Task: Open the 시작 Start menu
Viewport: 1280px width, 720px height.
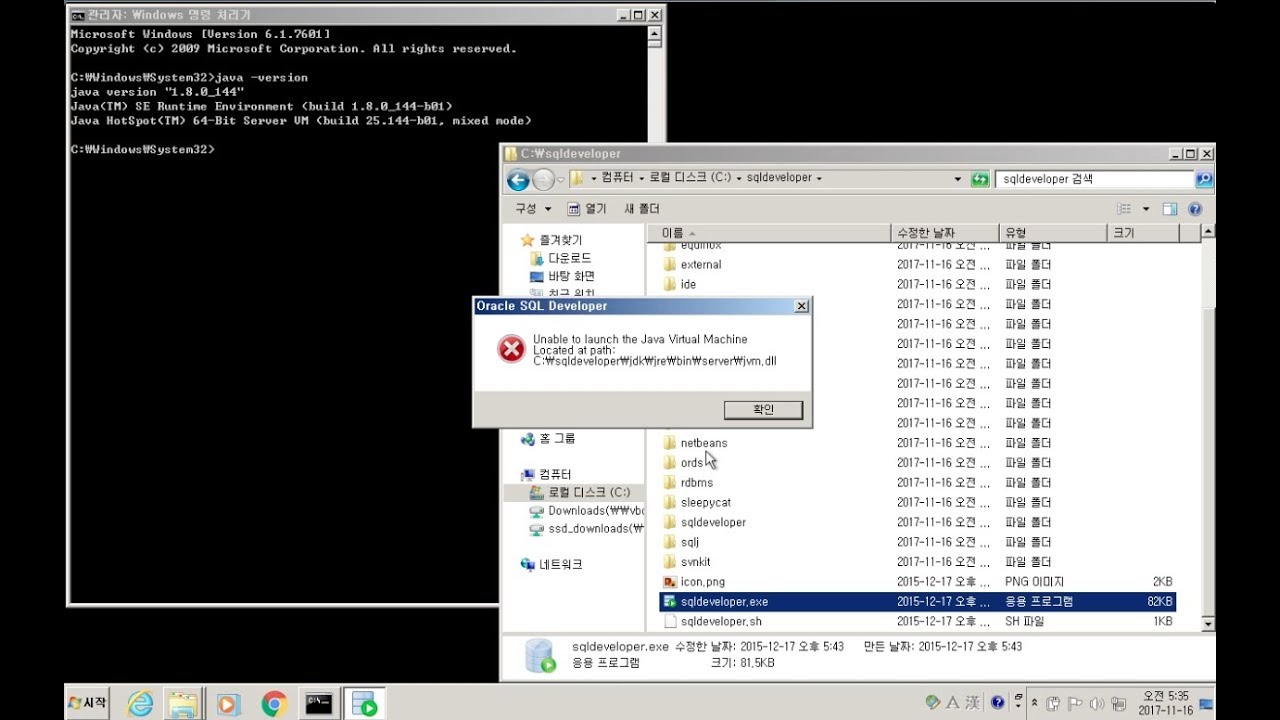Action: point(88,703)
